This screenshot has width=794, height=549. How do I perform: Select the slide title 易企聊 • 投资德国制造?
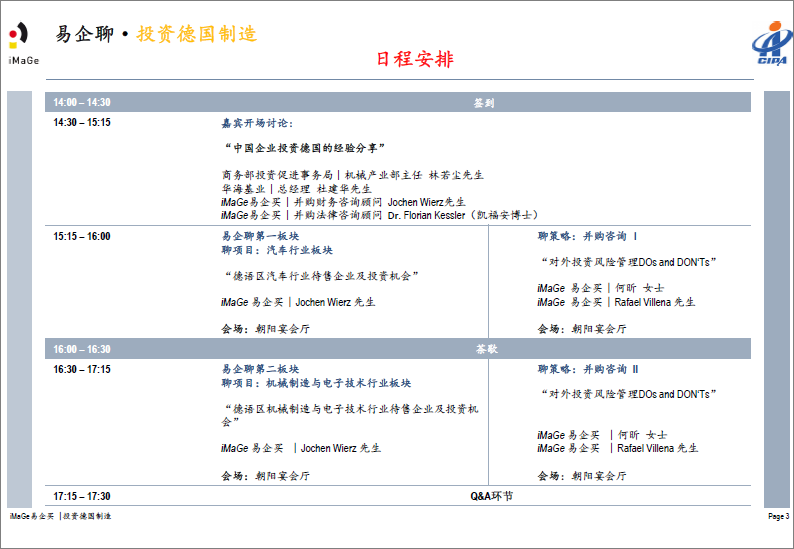click(156, 34)
